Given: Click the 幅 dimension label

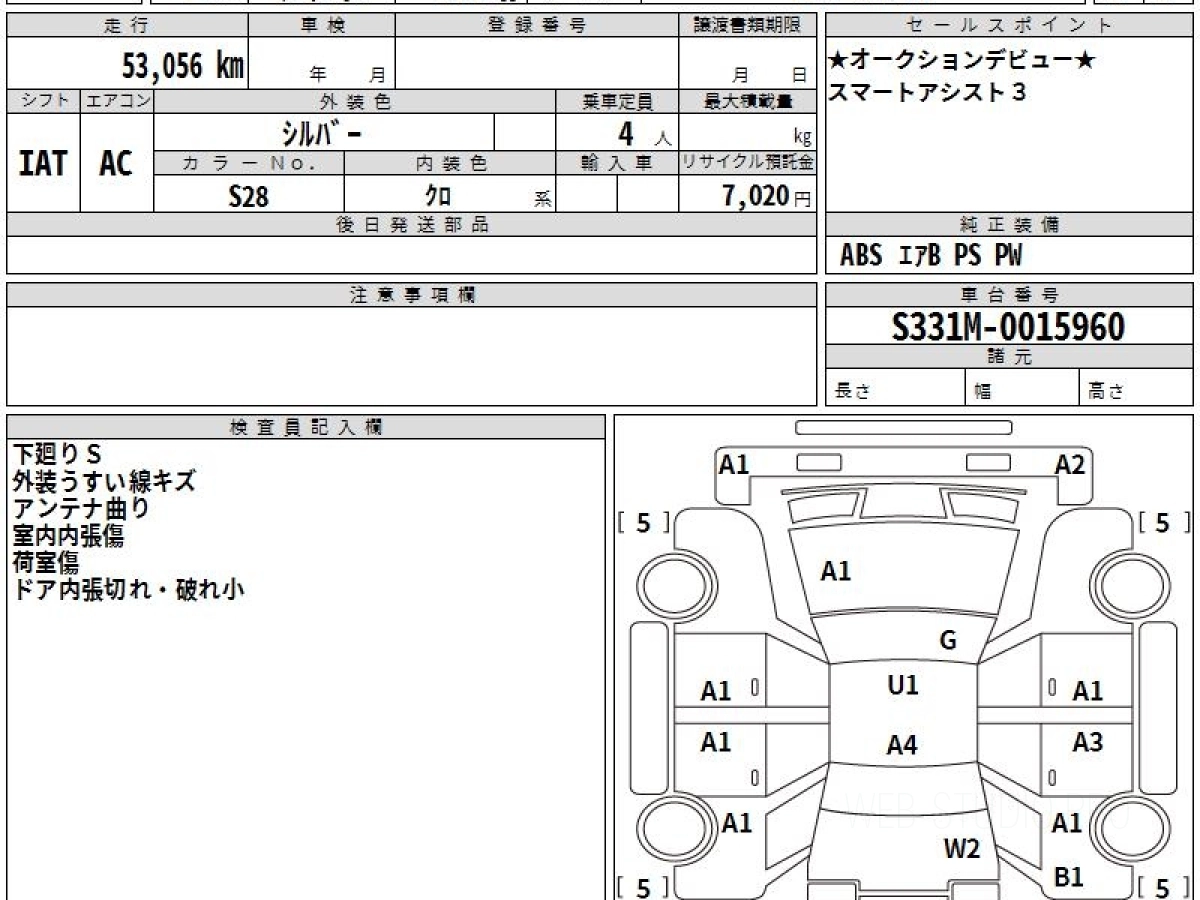Looking at the screenshot, I should (x=983, y=392).
